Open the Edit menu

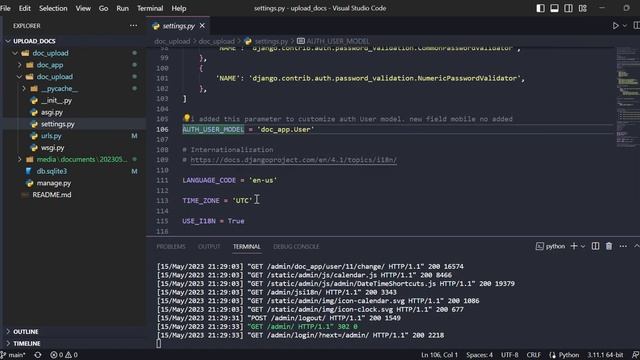tap(24, 8)
